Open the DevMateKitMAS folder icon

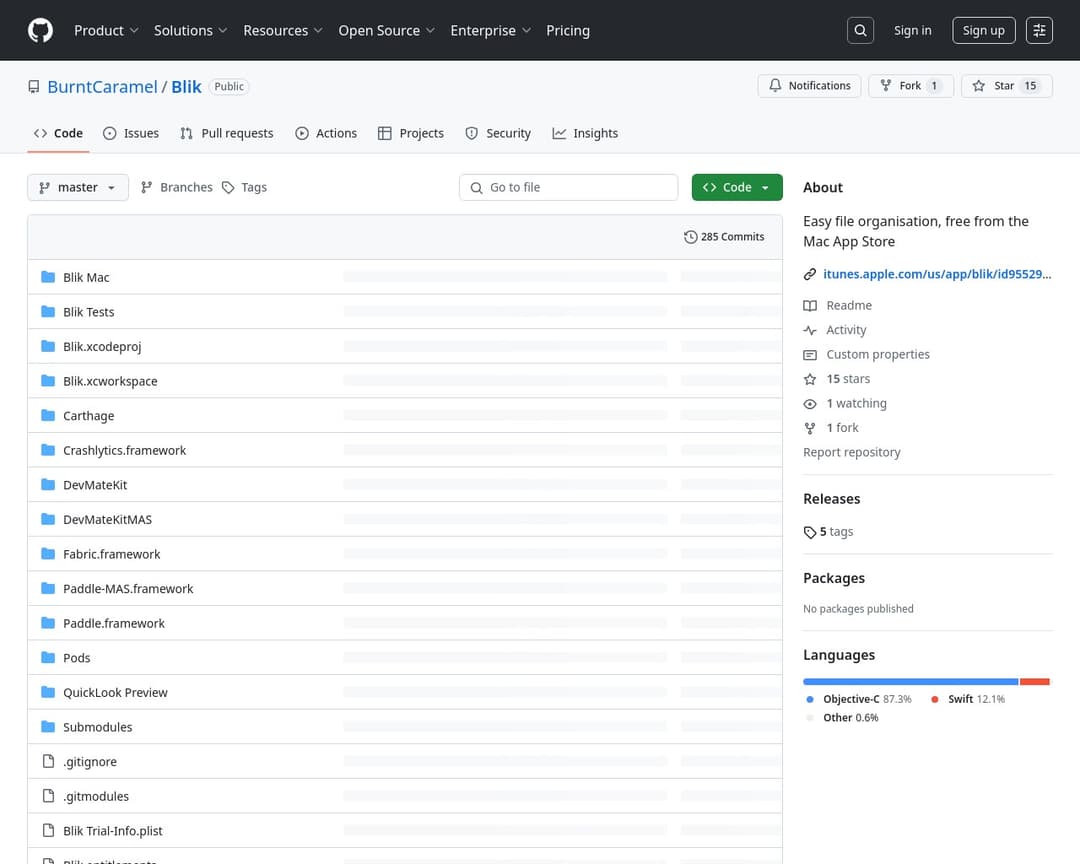click(x=48, y=519)
